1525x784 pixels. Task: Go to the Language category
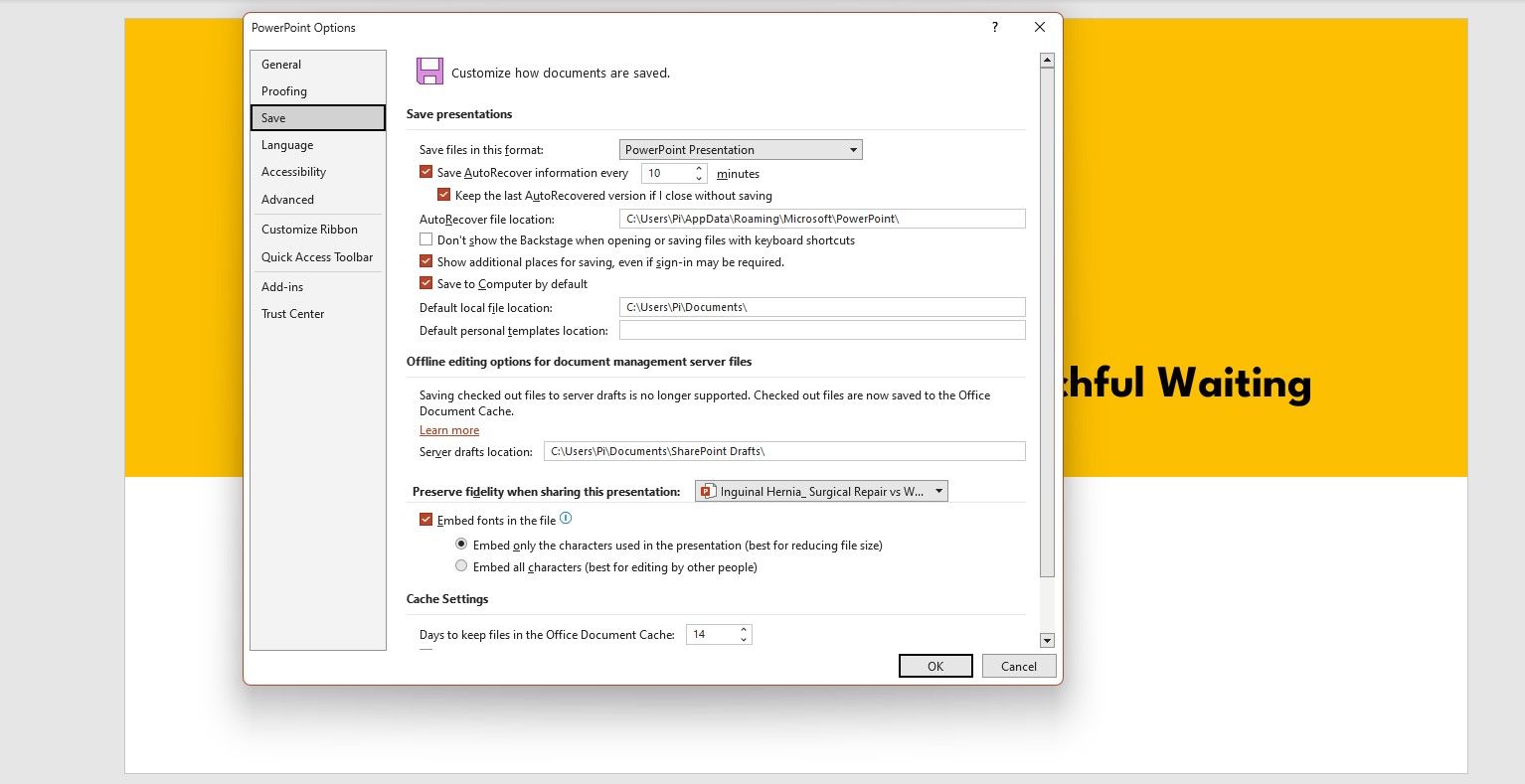pyautogui.click(x=317, y=145)
